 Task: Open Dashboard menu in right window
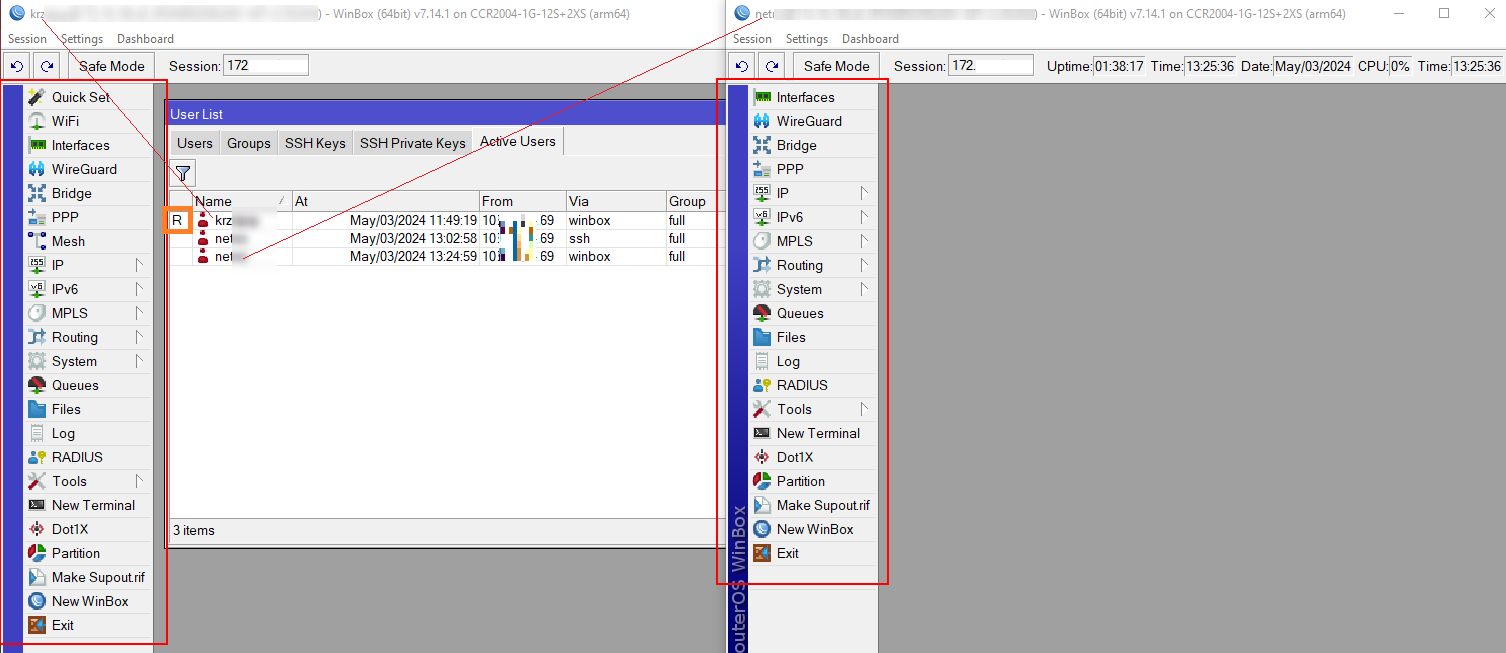(x=870, y=39)
